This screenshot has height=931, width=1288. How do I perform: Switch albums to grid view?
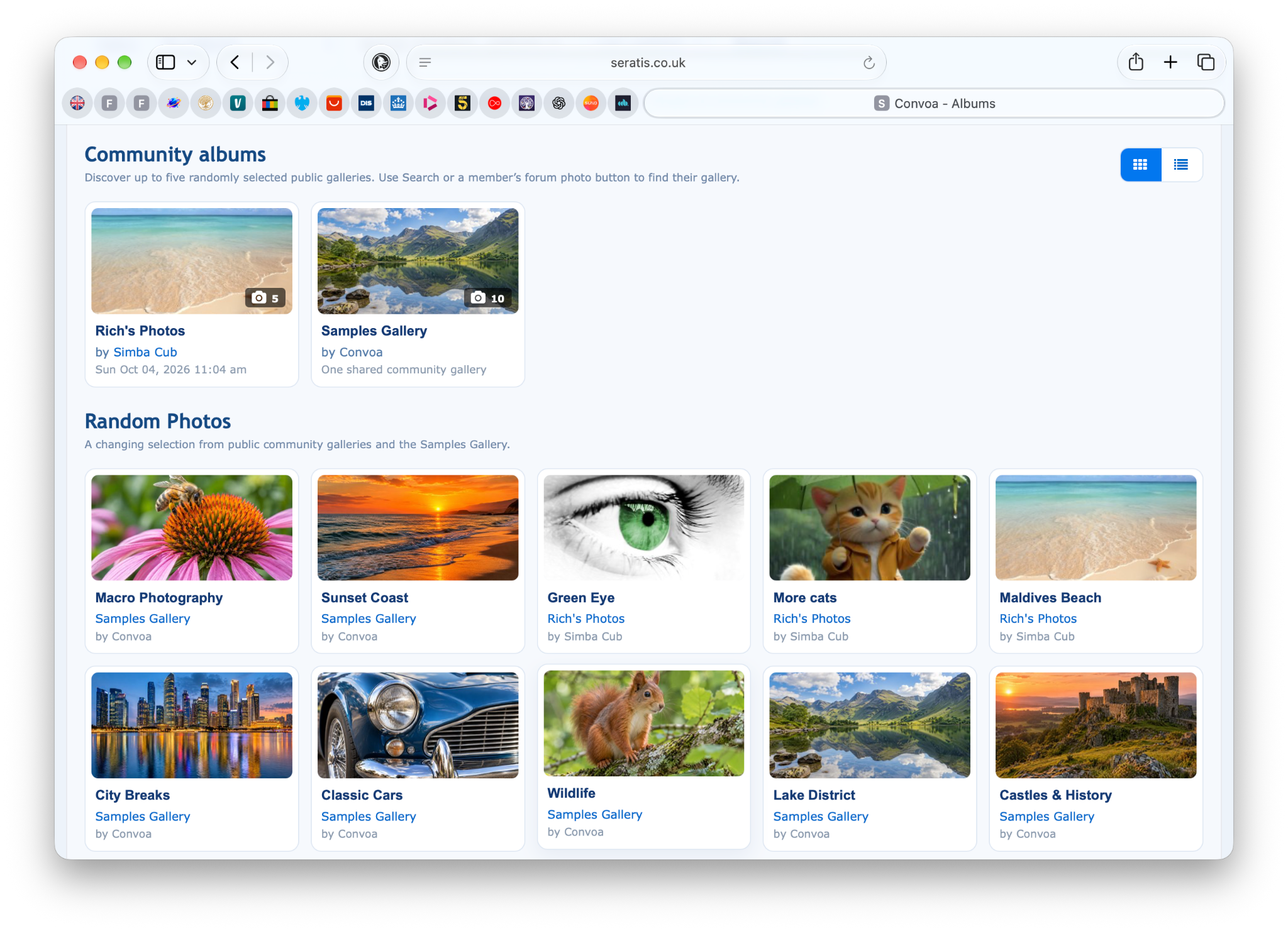[x=1140, y=165]
